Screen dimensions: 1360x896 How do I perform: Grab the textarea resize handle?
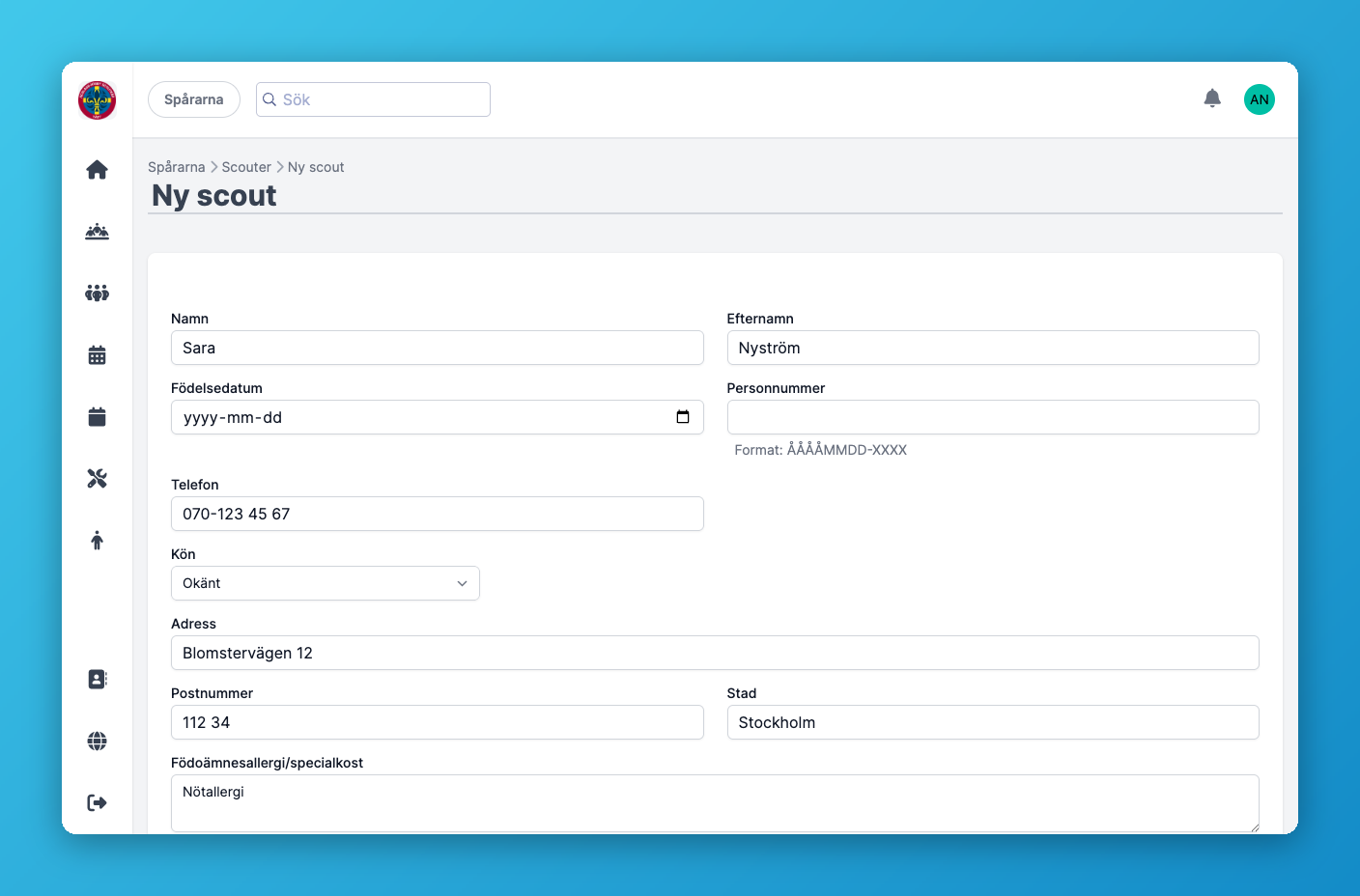pyautogui.click(x=1254, y=826)
